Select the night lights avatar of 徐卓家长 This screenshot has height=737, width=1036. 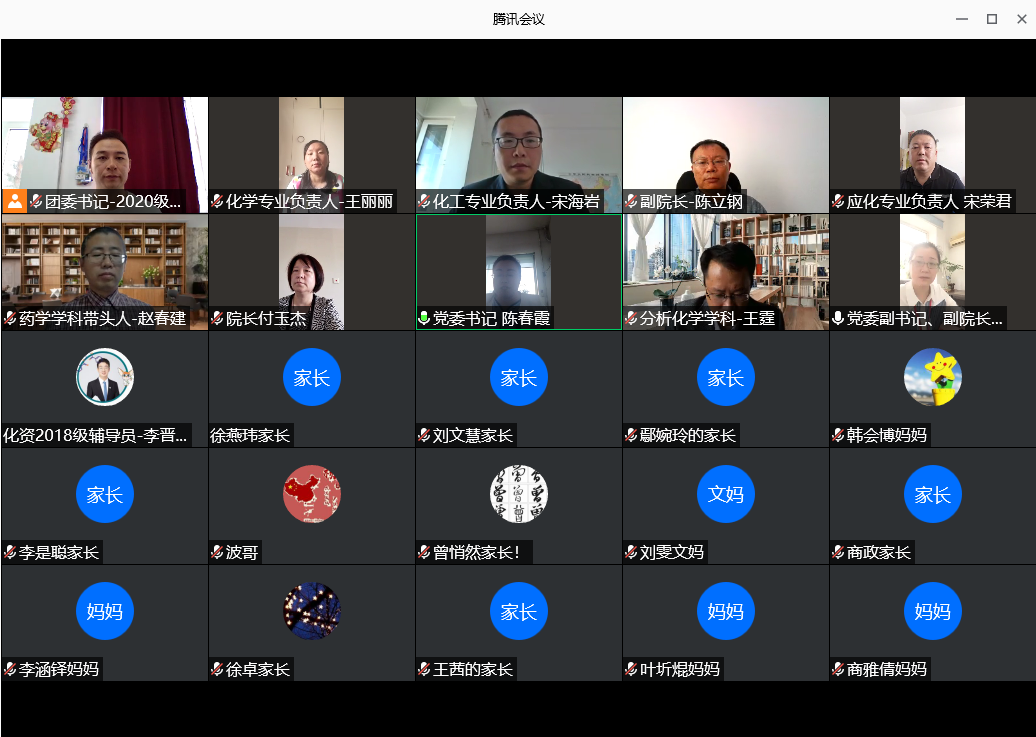pos(312,611)
